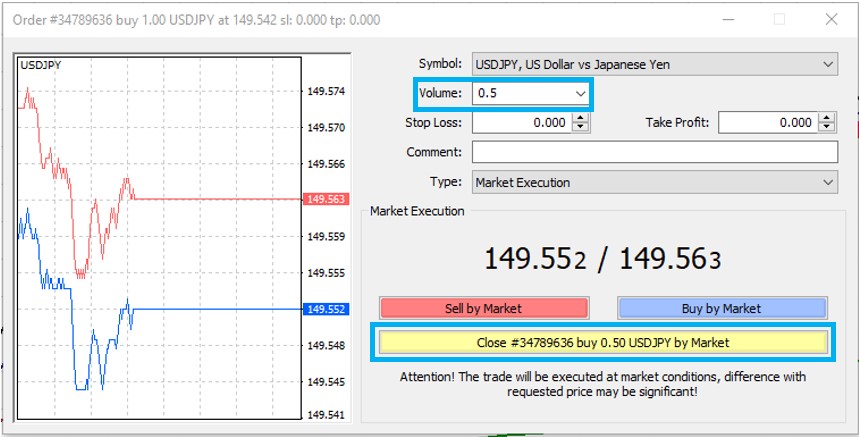Decrease Stop Loss with the down arrow
859x437 pixels.
581,128
